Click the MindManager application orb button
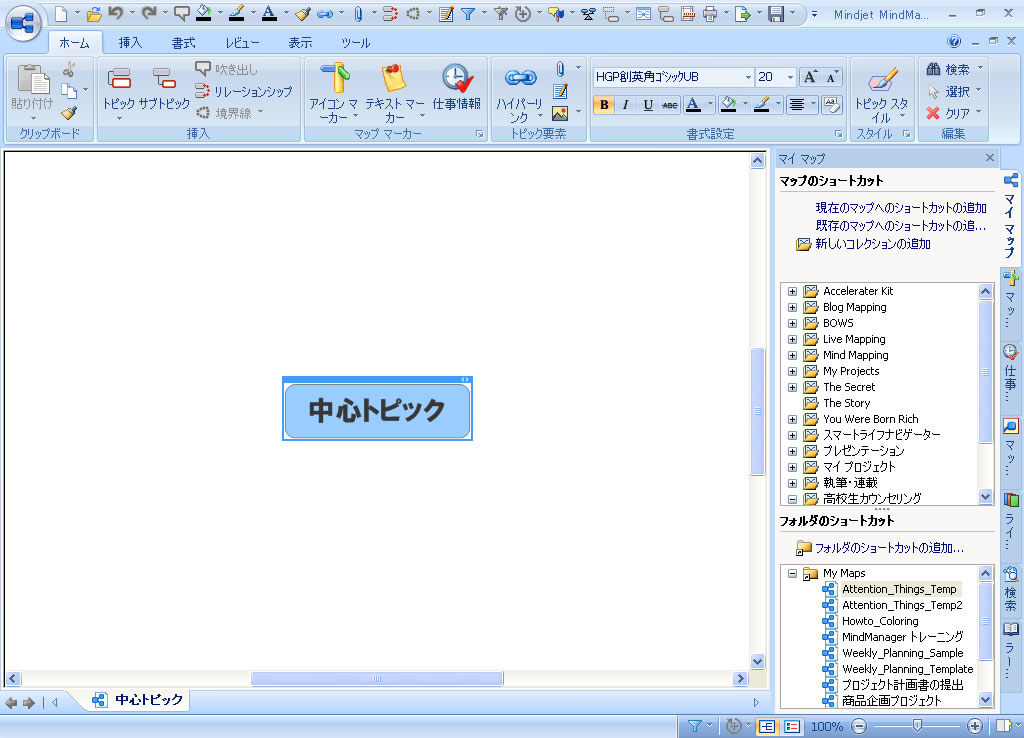 pyautogui.click(x=24, y=22)
